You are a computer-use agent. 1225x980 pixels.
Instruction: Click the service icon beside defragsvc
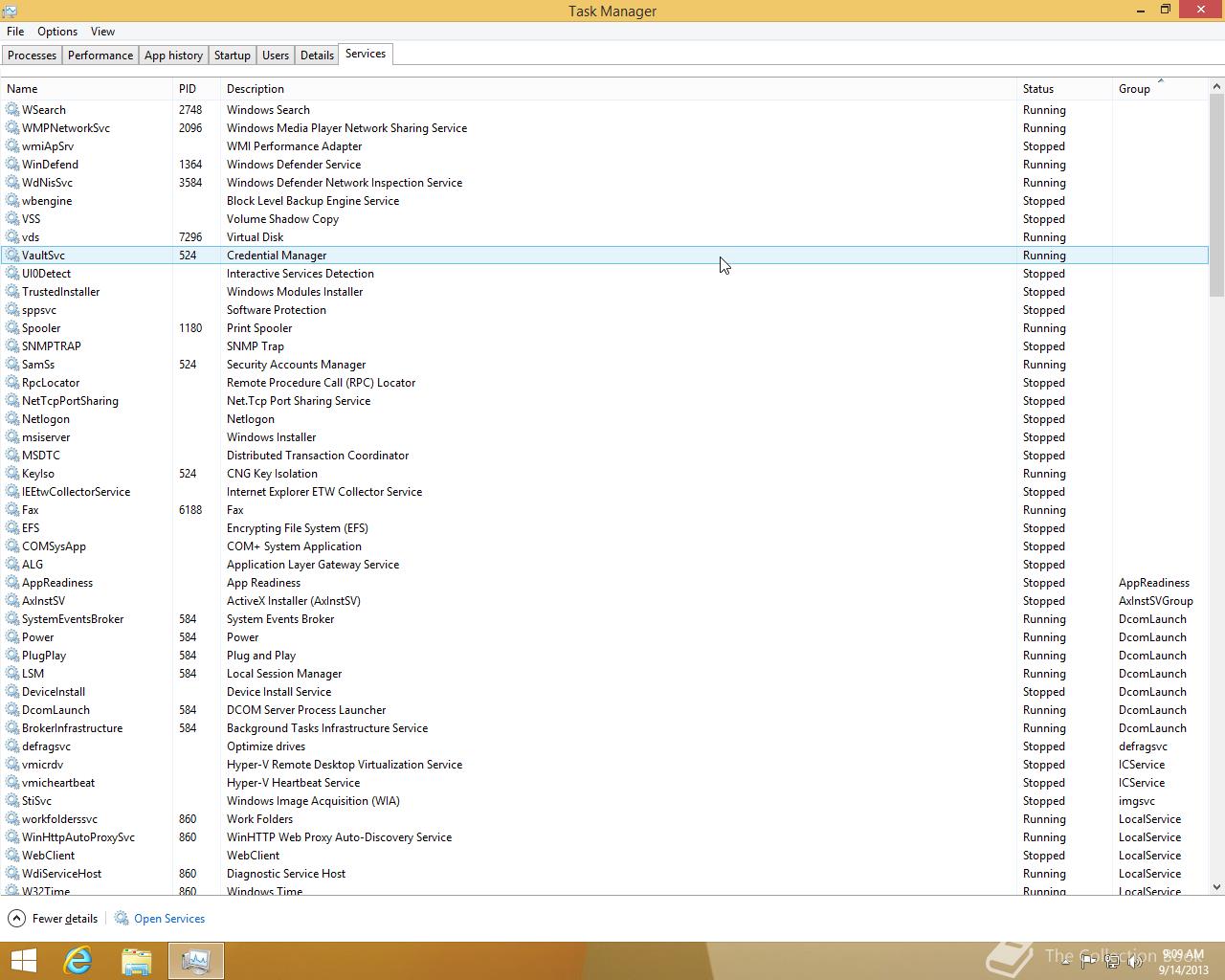pos(12,746)
